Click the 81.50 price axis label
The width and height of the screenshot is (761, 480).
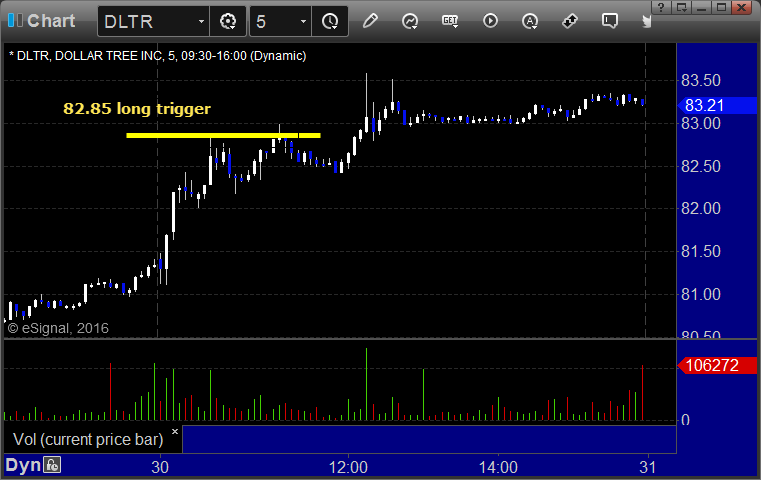701,251
